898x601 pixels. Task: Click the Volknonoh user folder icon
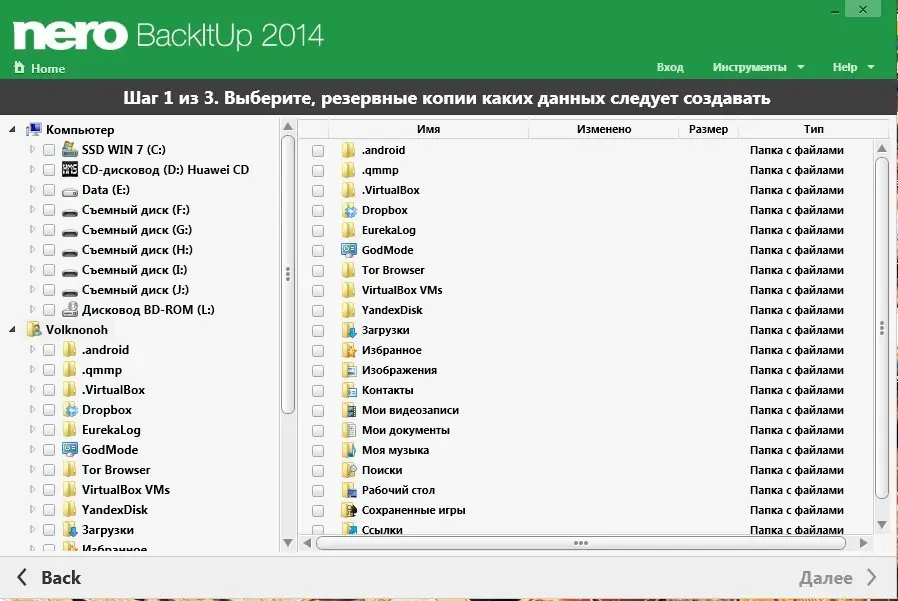(x=34, y=329)
